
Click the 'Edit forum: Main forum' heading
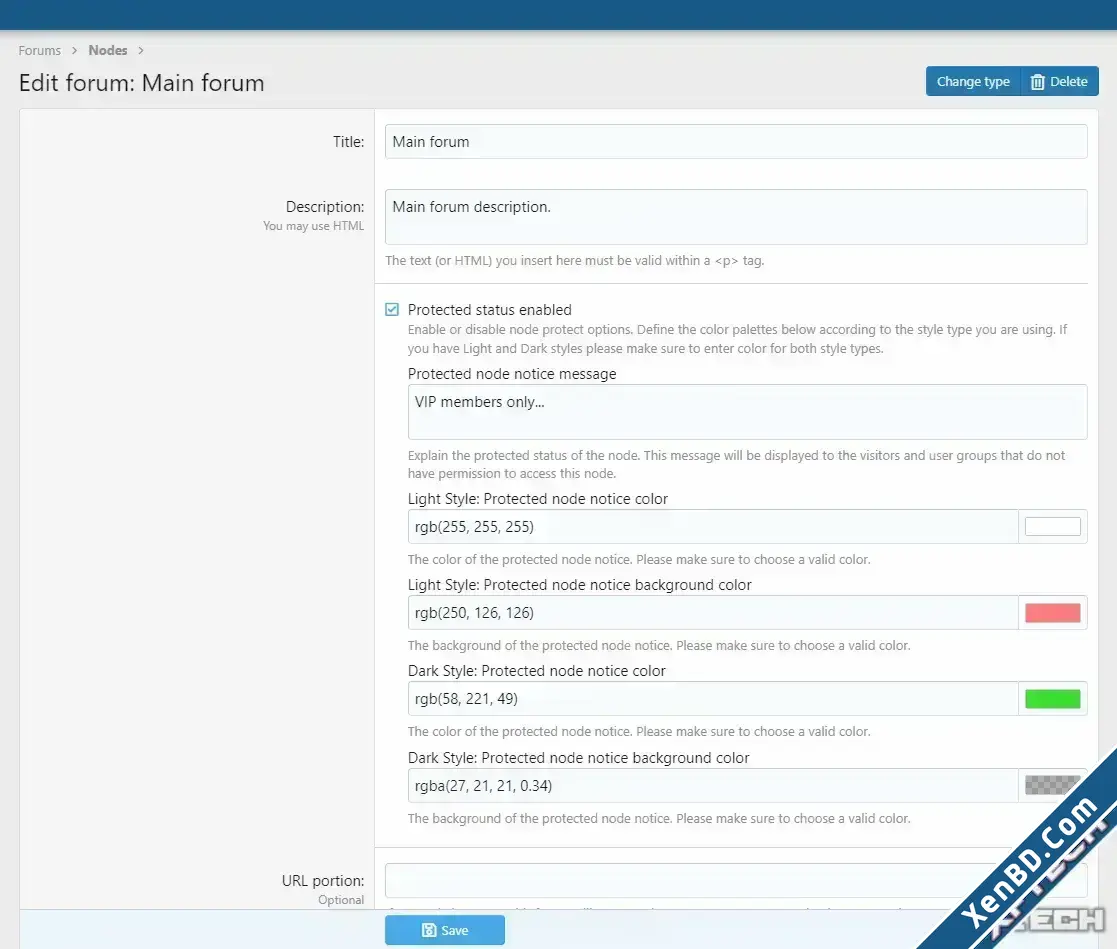point(142,83)
